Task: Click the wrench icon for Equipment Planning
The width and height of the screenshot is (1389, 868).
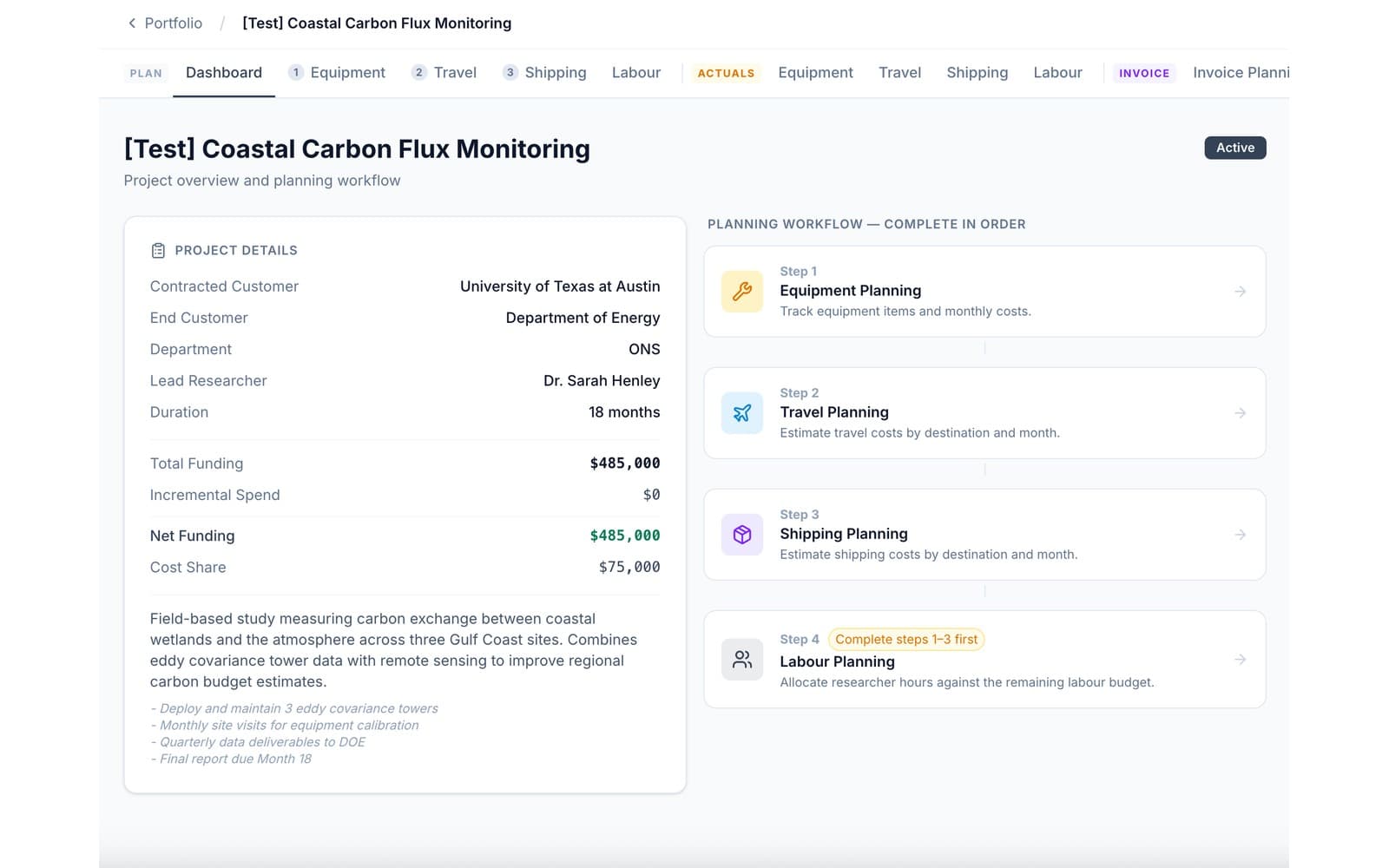Action: tap(742, 292)
